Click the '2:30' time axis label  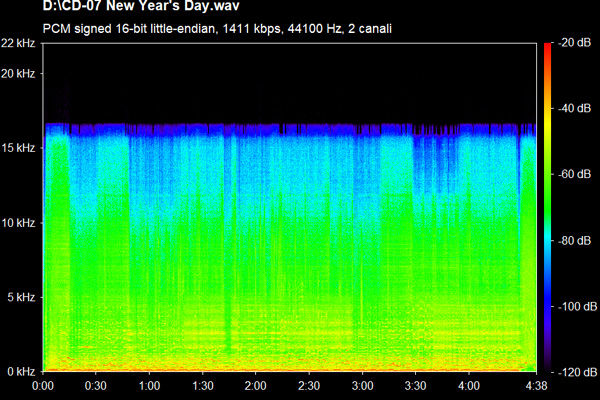(x=309, y=385)
